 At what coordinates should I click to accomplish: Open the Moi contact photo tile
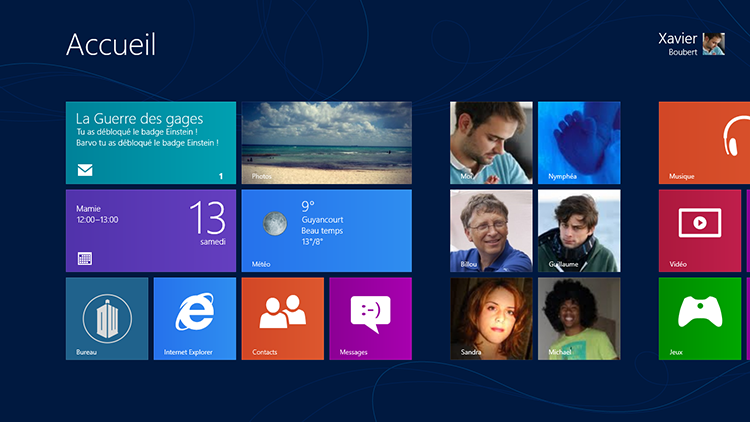pos(491,143)
